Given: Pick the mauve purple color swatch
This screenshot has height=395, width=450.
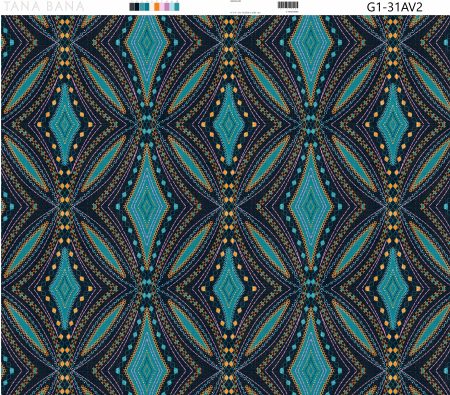Looking at the screenshot, I should point(167,7).
